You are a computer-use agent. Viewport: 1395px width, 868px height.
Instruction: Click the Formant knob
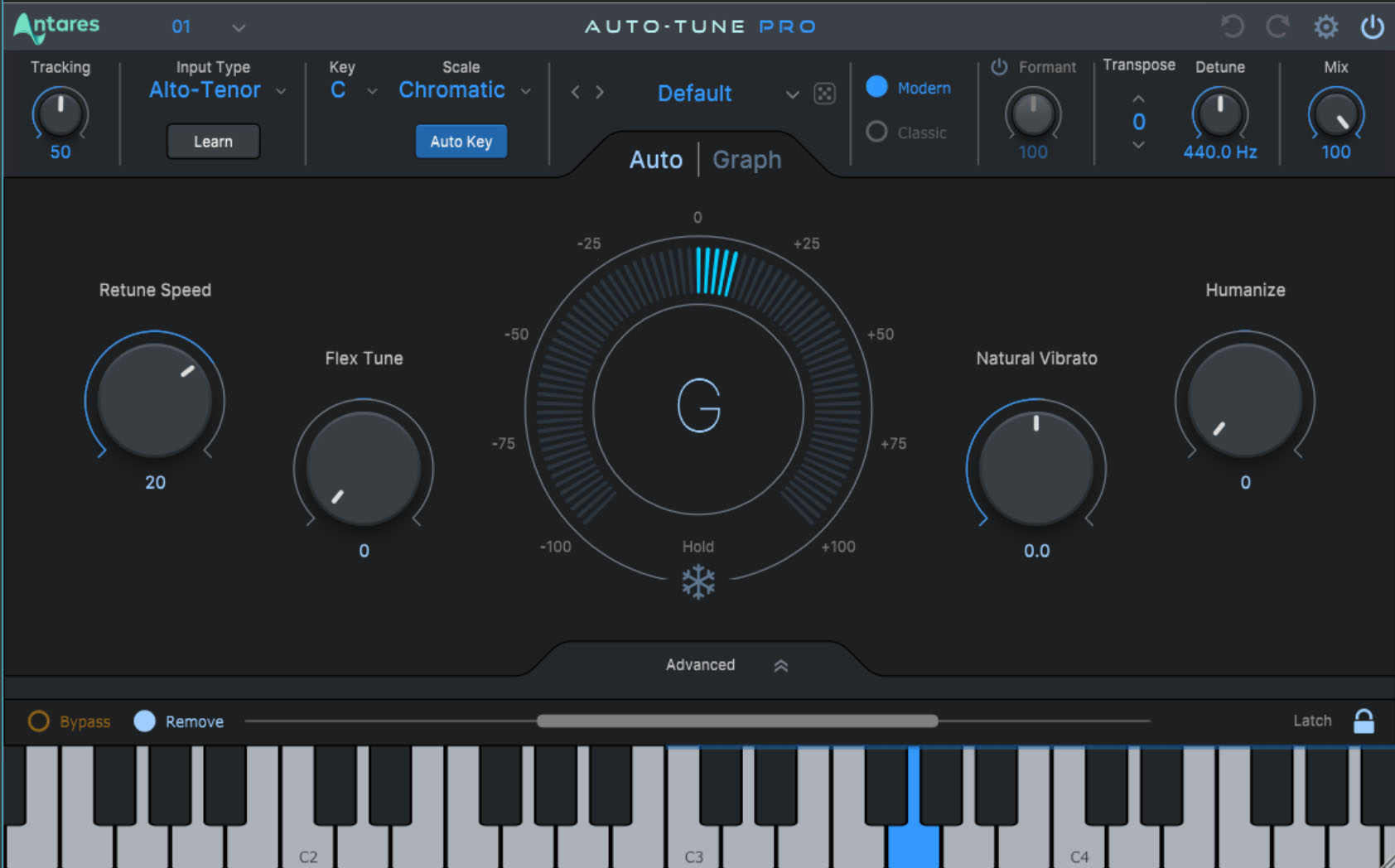(1033, 113)
